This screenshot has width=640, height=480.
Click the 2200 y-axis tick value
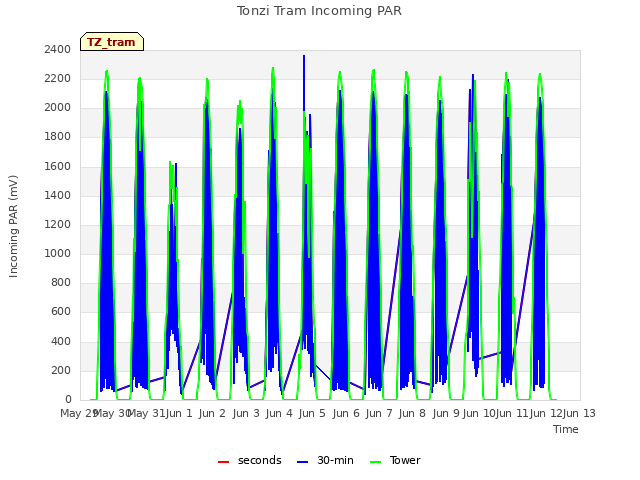pyautogui.click(x=58, y=78)
